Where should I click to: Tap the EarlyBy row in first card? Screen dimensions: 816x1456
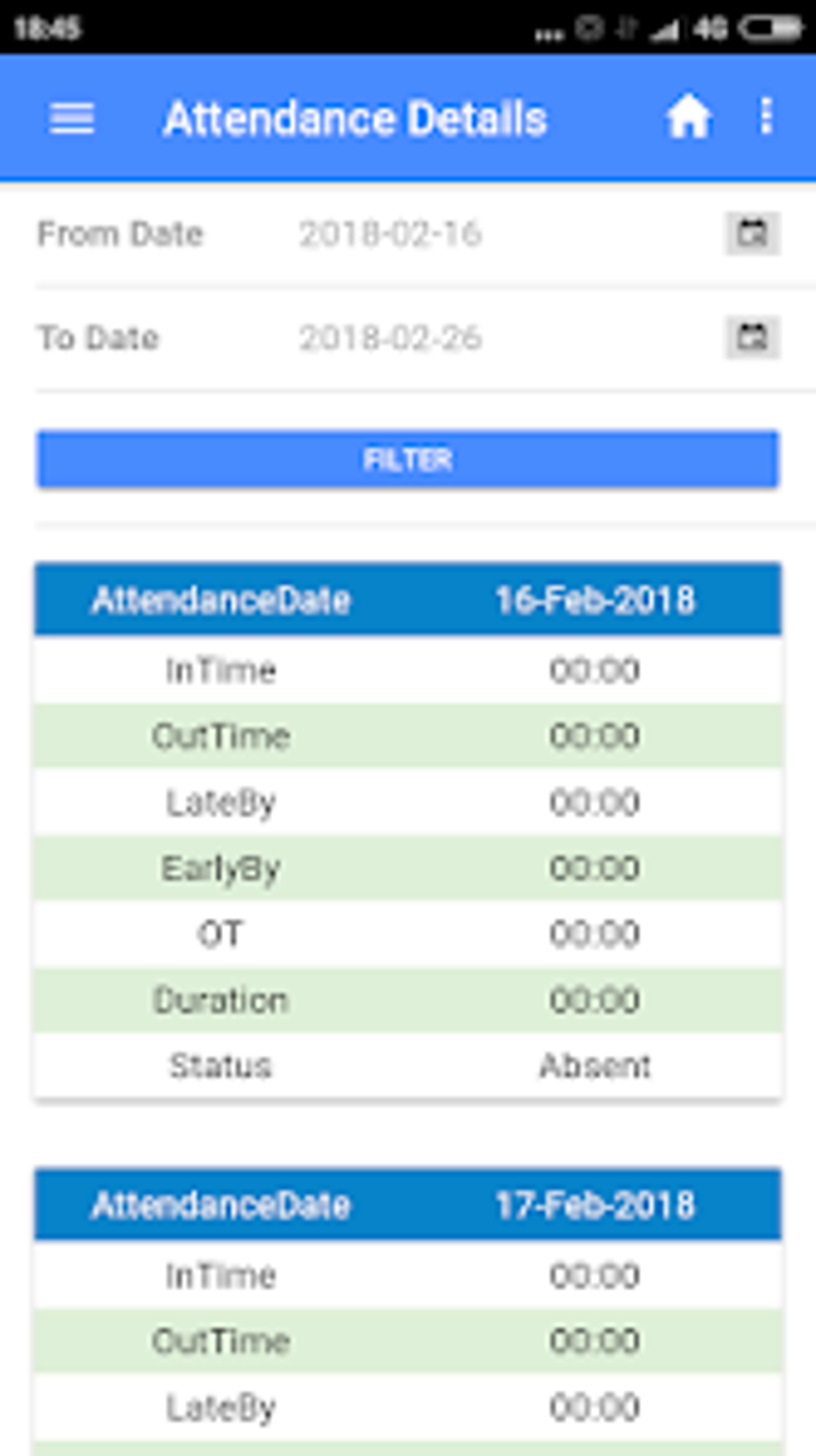coord(408,868)
